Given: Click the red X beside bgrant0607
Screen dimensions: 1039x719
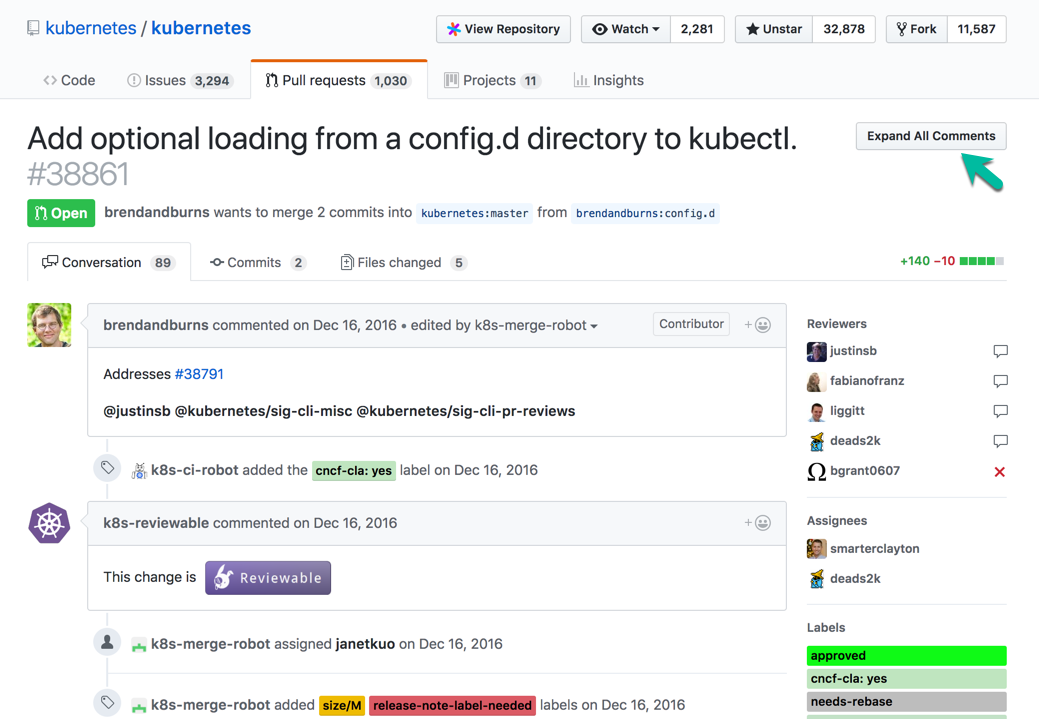Looking at the screenshot, I should (x=1000, y=472).
